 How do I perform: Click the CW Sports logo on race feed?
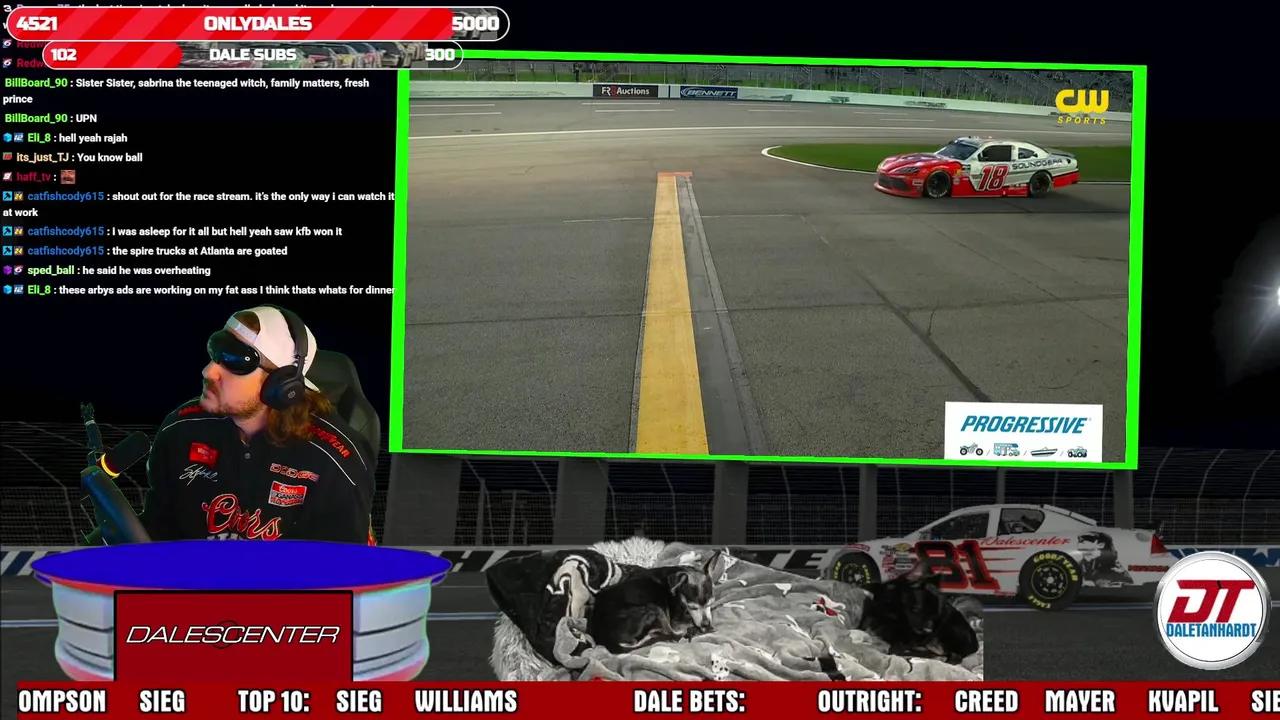pyautogui.click(x=1082, y=106)
